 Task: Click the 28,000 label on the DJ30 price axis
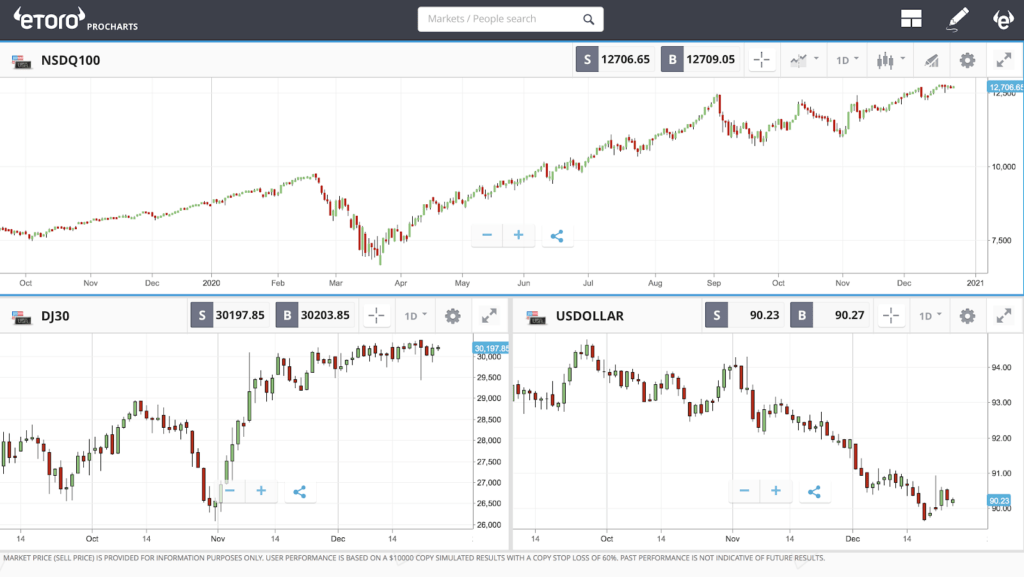point(489,441)
